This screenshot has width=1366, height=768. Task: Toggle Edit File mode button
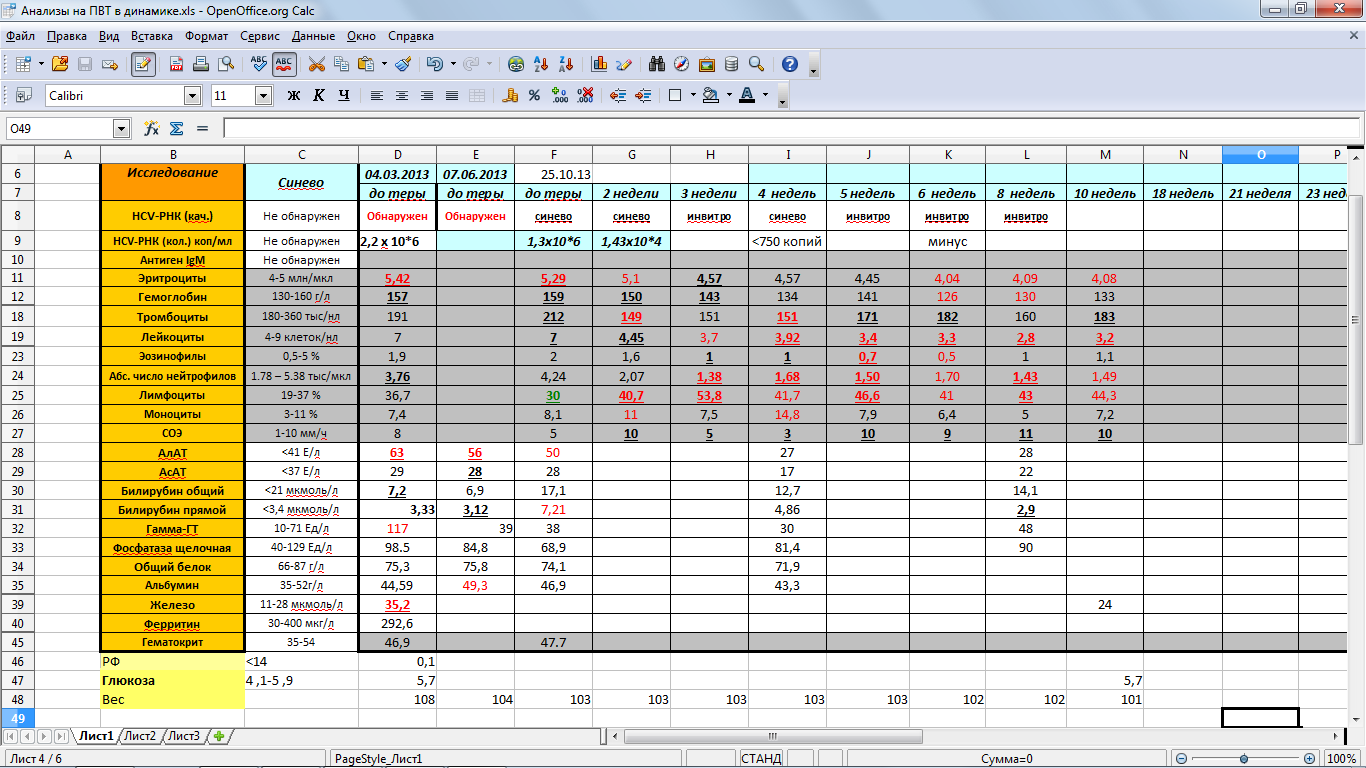point(143,64)
